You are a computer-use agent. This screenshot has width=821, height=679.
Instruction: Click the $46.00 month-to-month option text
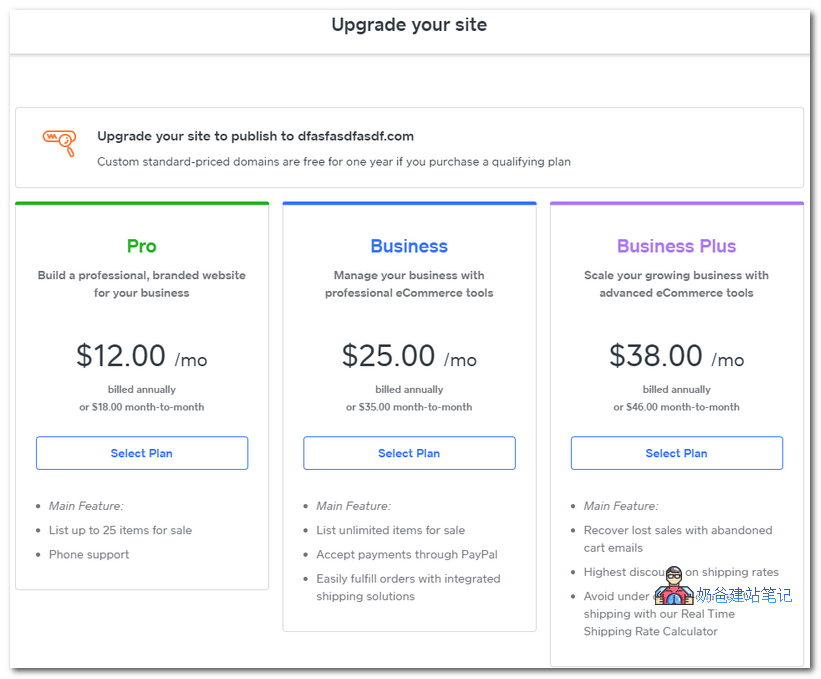point(676,407)
